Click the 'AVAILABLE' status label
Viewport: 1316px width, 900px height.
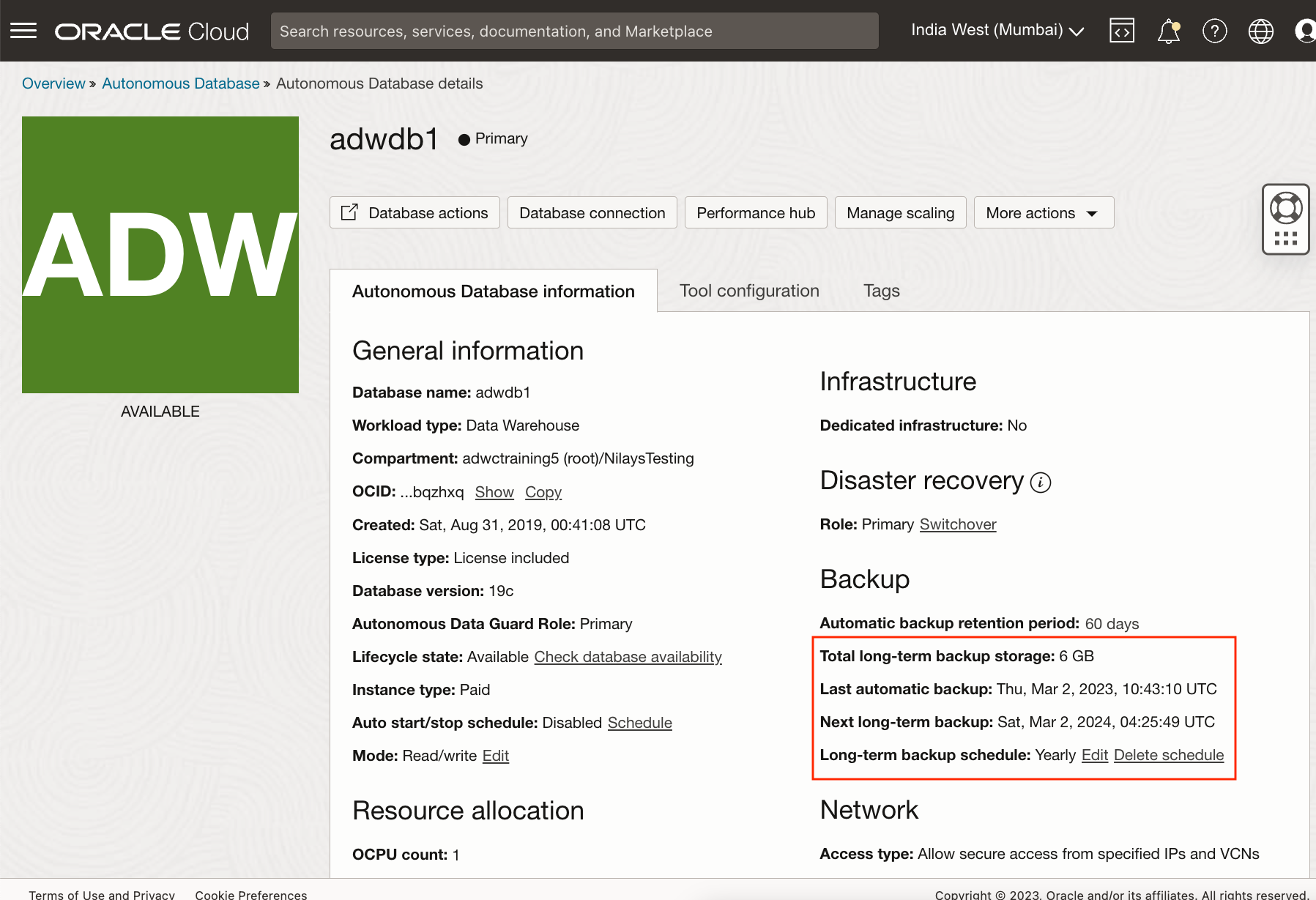tap(160, 412)
